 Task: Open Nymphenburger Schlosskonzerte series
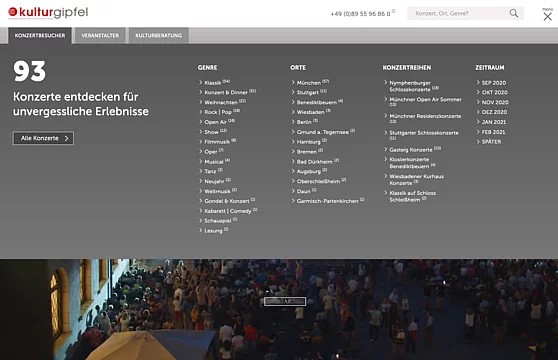pos(412,86)
